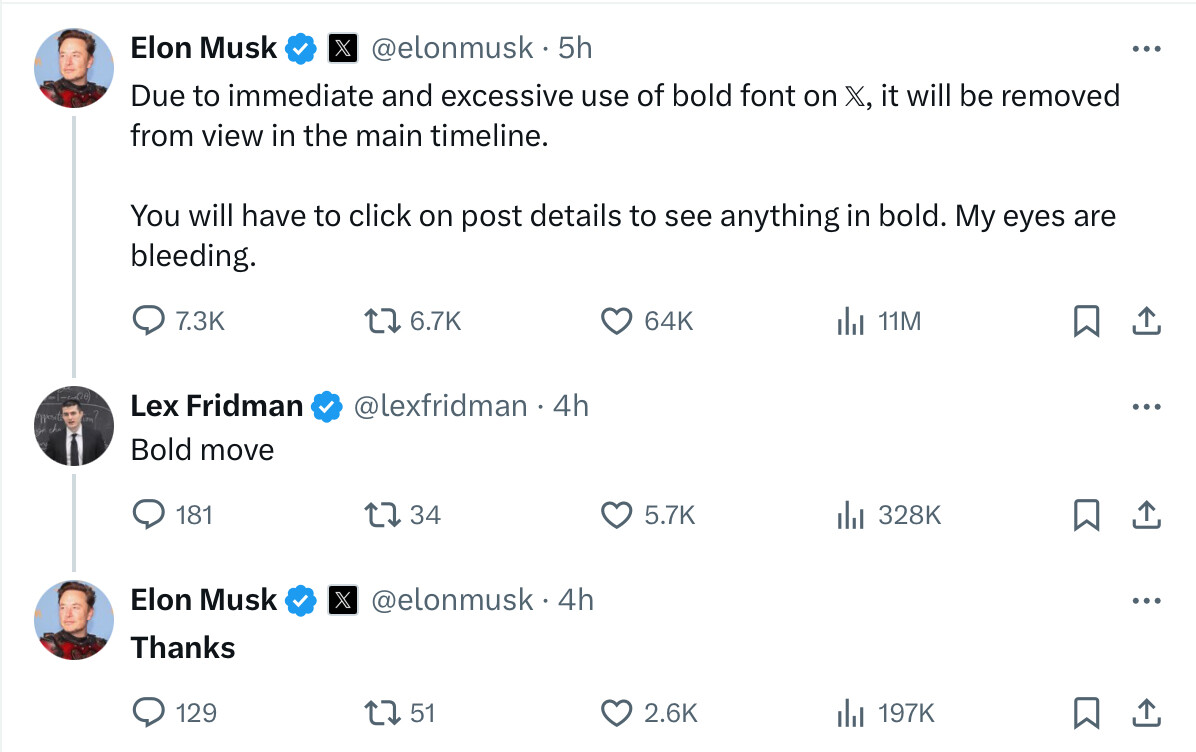1196x752 pixels.
Task: Open the @lexfridman handle link
Action: point(440,406)
